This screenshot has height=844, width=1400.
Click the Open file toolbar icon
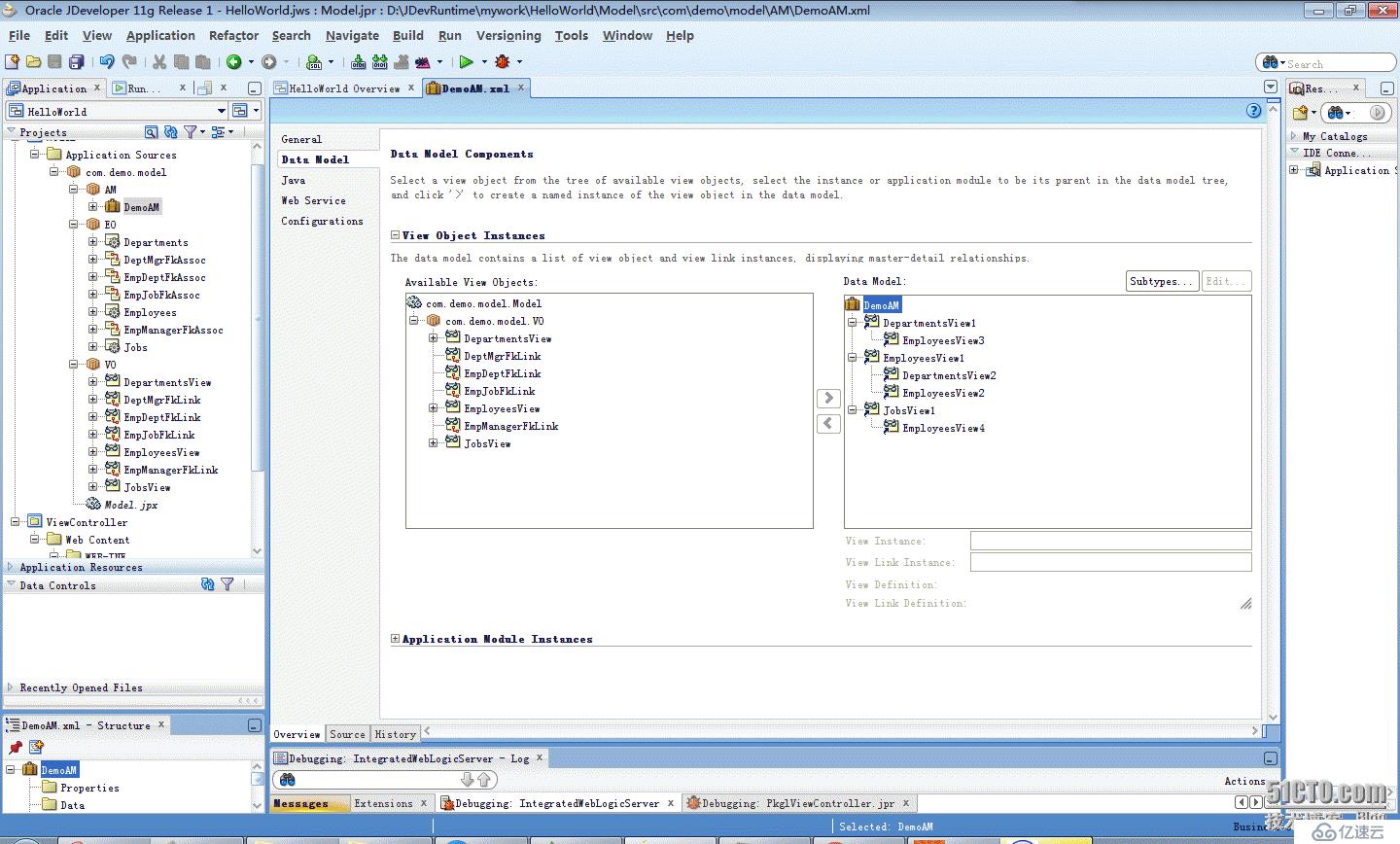(x=33, y=62)
